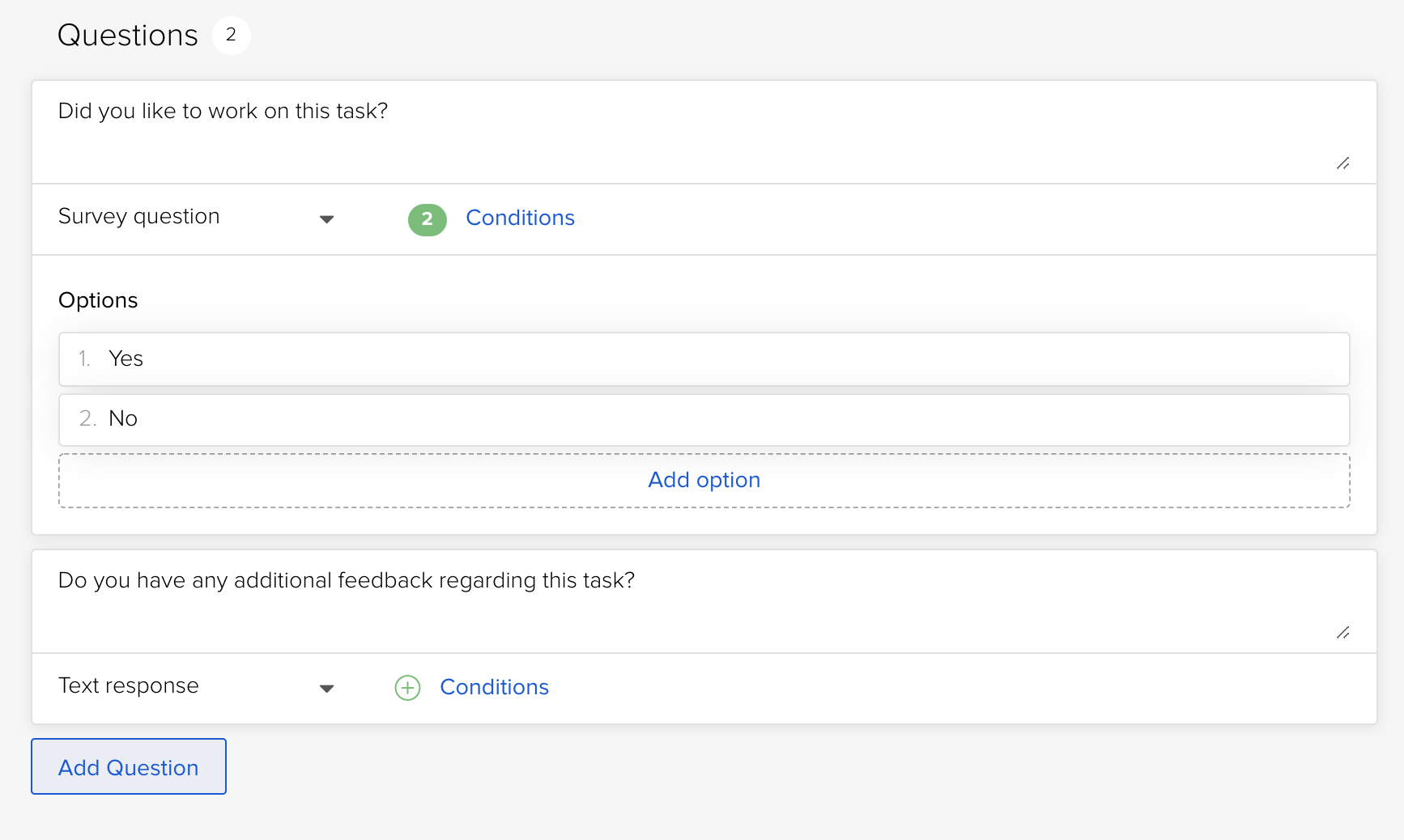1404x840 pixels.
Task: Click the questions count badge
Action: (x=231, y=35)
